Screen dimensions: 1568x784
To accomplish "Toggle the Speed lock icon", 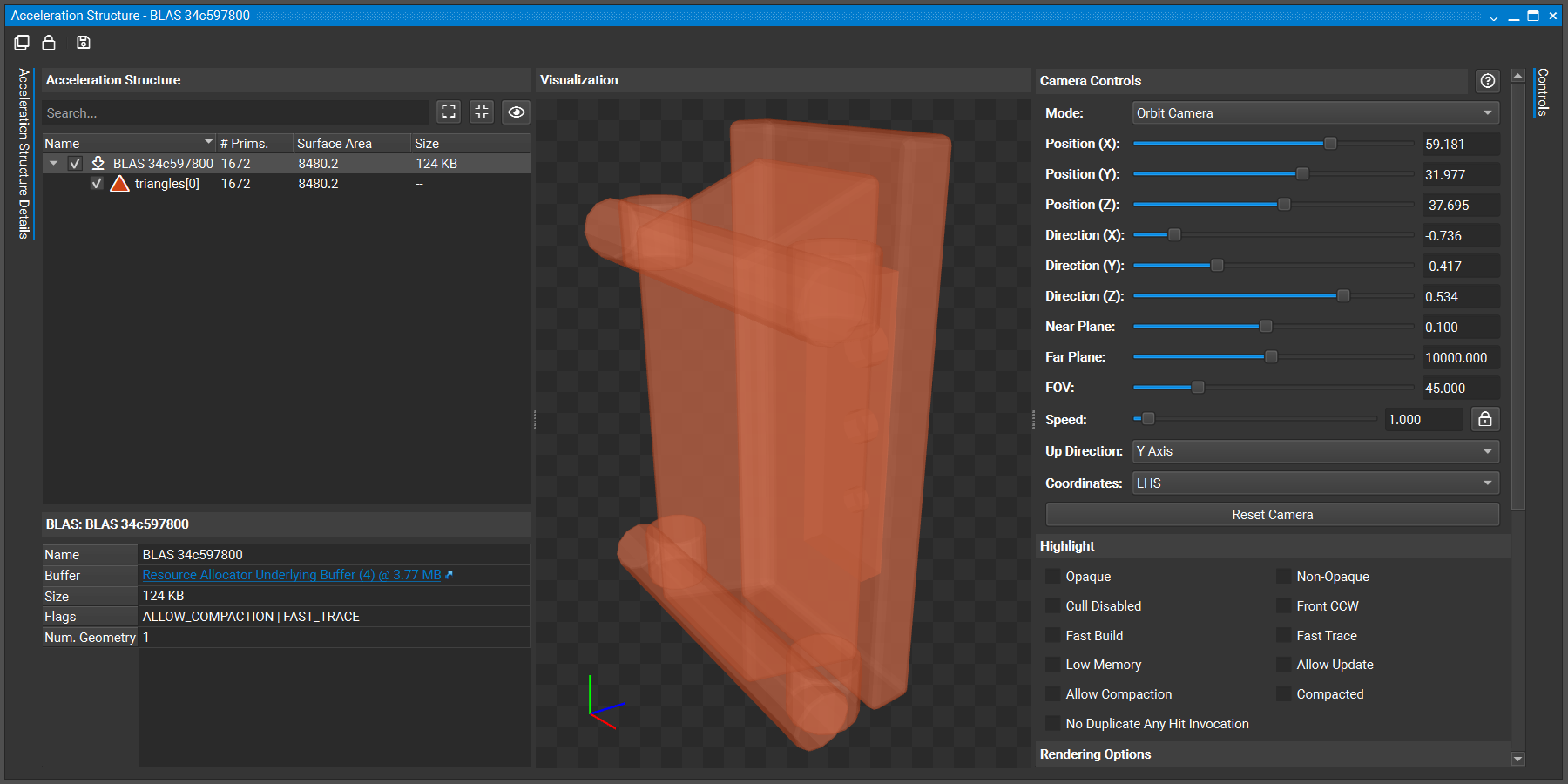I will tap(1485, 419).
